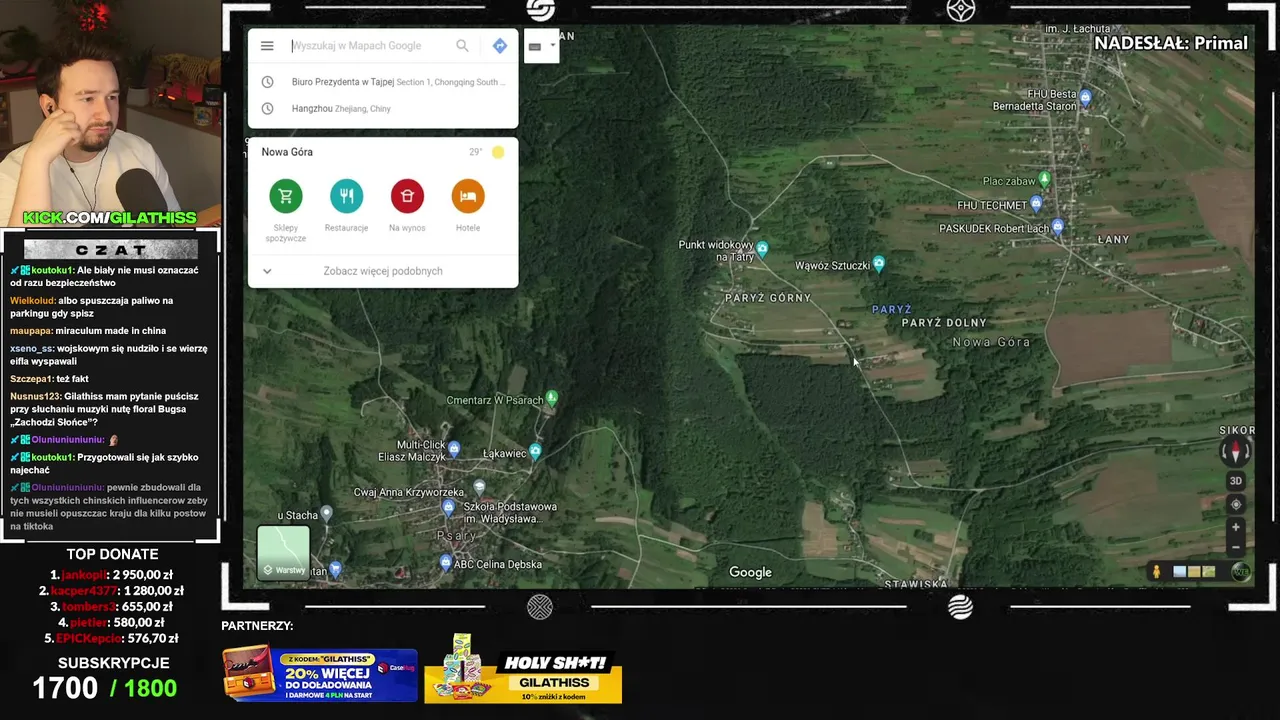Toggle 3D view on the map
The image size is (1280, 720).
click(1236, 481)
